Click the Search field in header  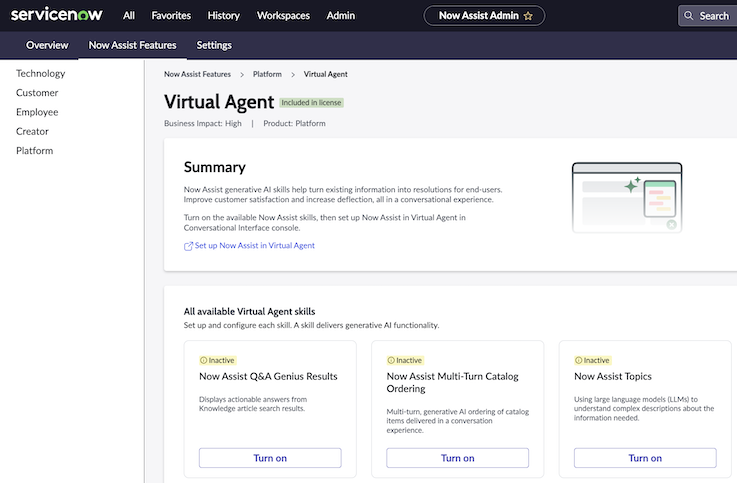click(x=710, y=16)
